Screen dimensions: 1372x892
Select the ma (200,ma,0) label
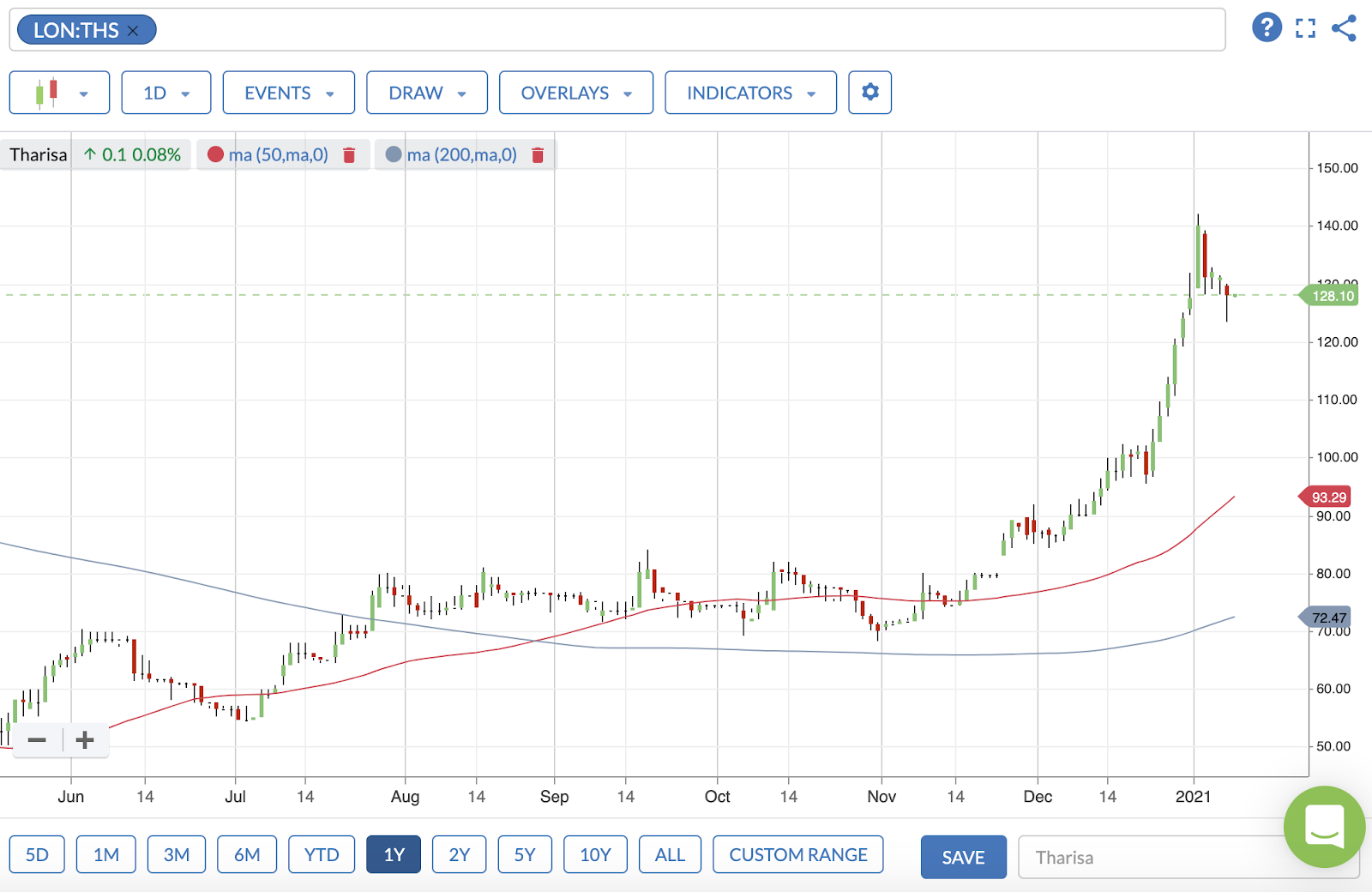pyautogui.click(x=462, y=155)
